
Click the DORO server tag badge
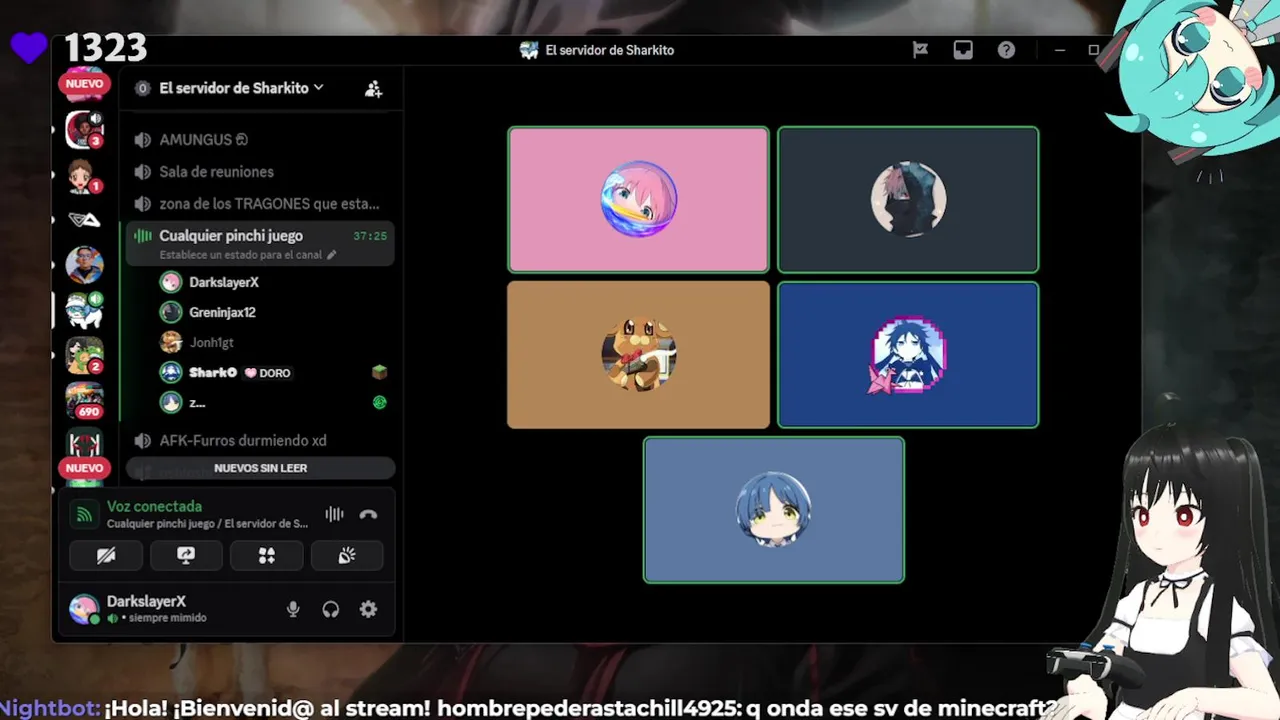tap(268, 373)
